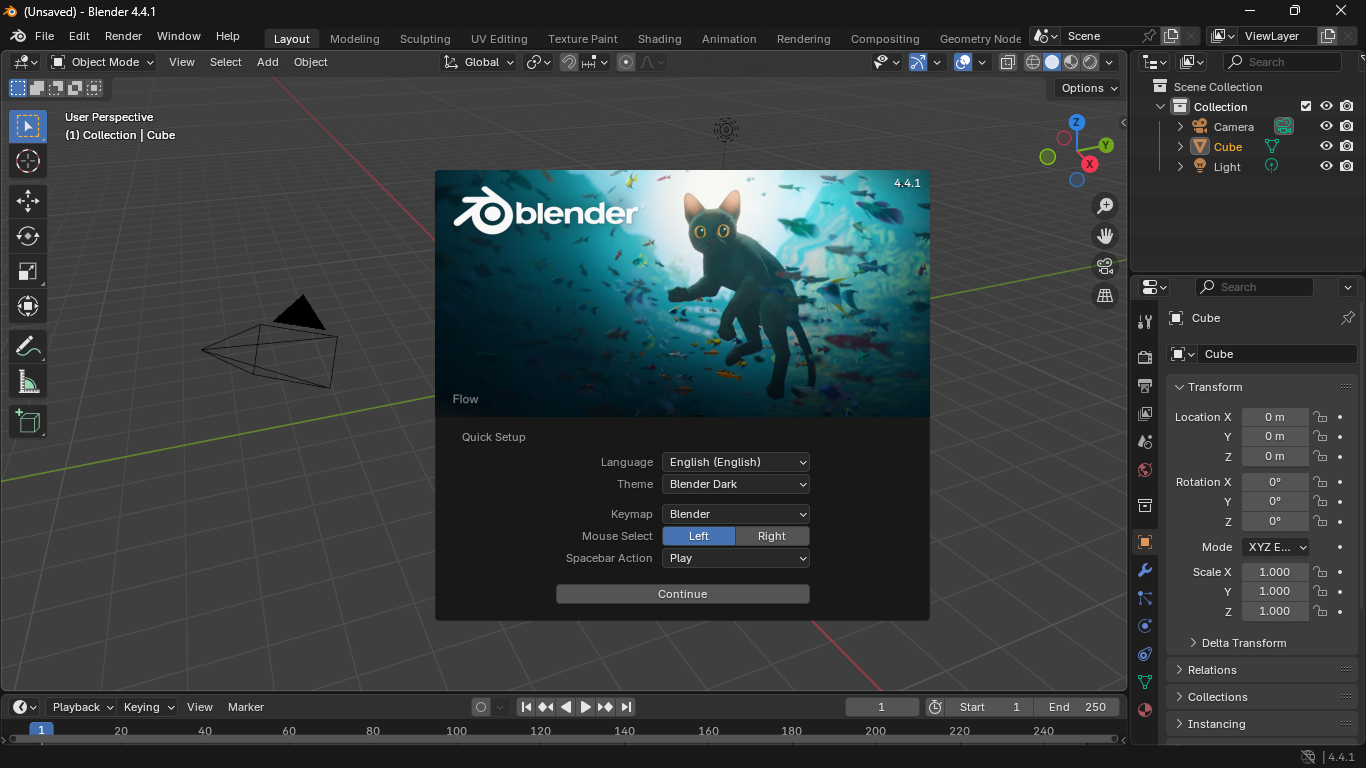Set Mouse Select to Right
1366x768 pixels.
(771, 536)
